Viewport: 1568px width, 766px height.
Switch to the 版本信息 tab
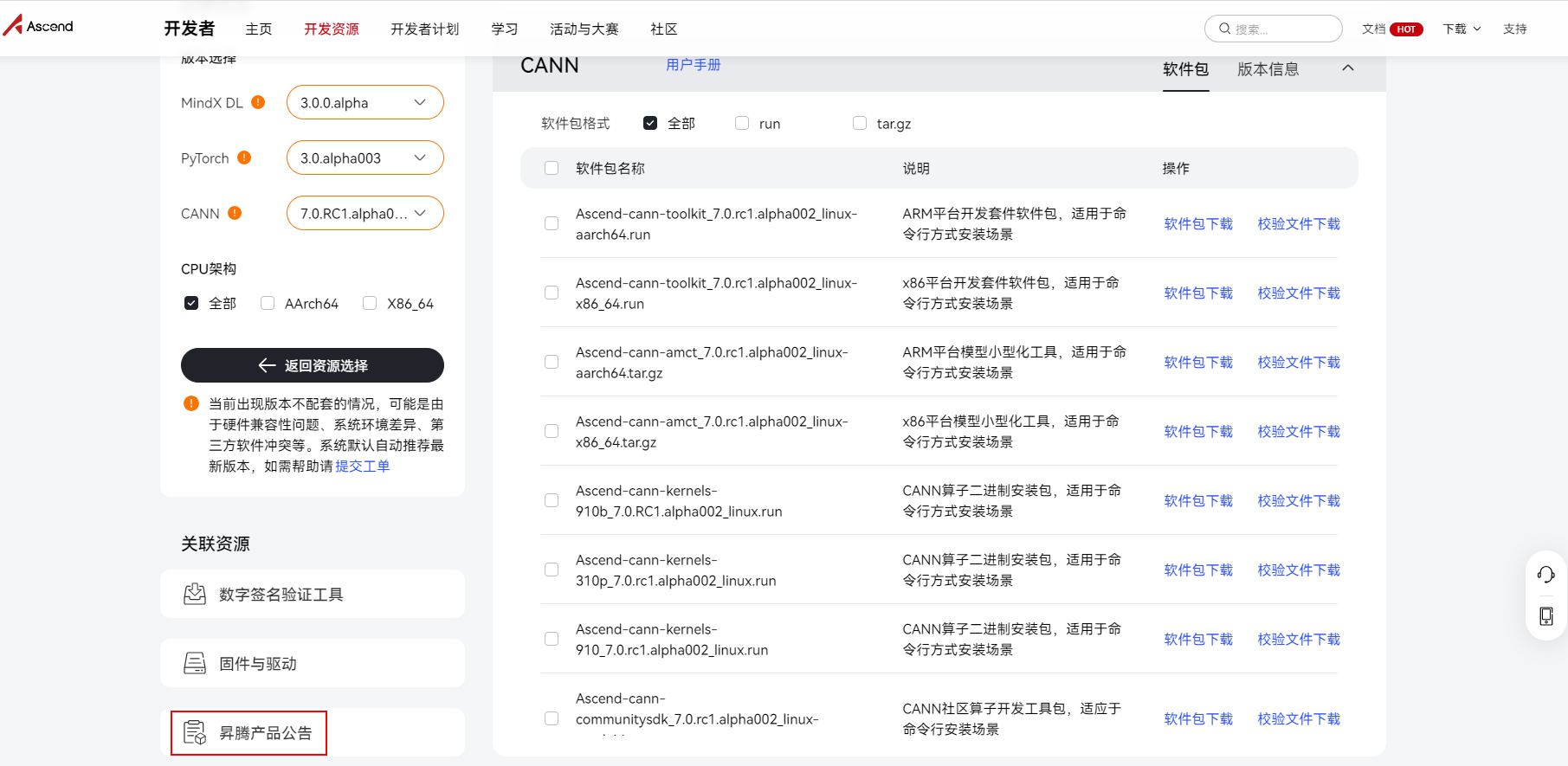1268,69
